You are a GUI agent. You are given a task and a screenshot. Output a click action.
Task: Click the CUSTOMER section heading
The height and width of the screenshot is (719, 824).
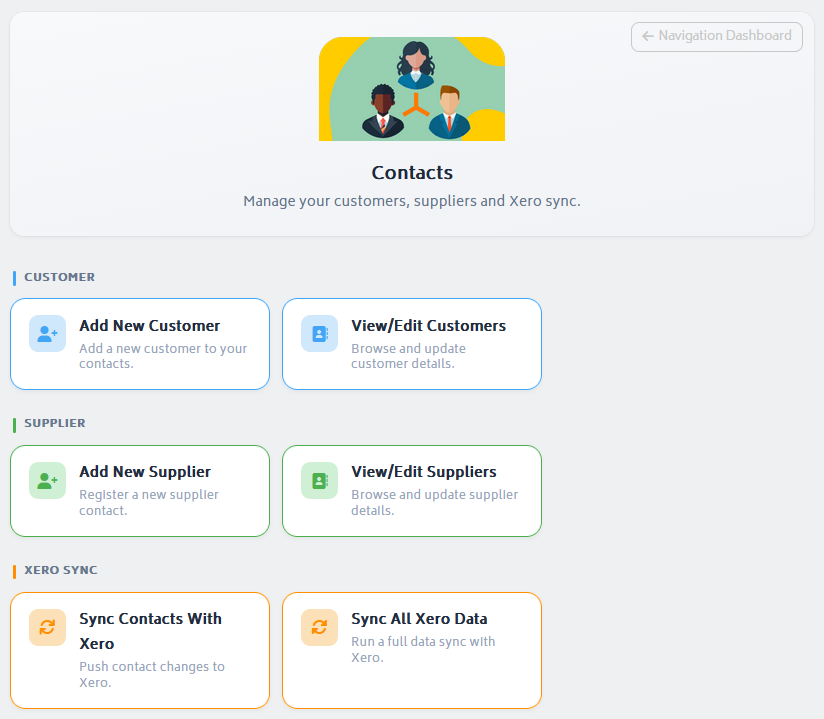pyautogui.click(x=59, y=277)
